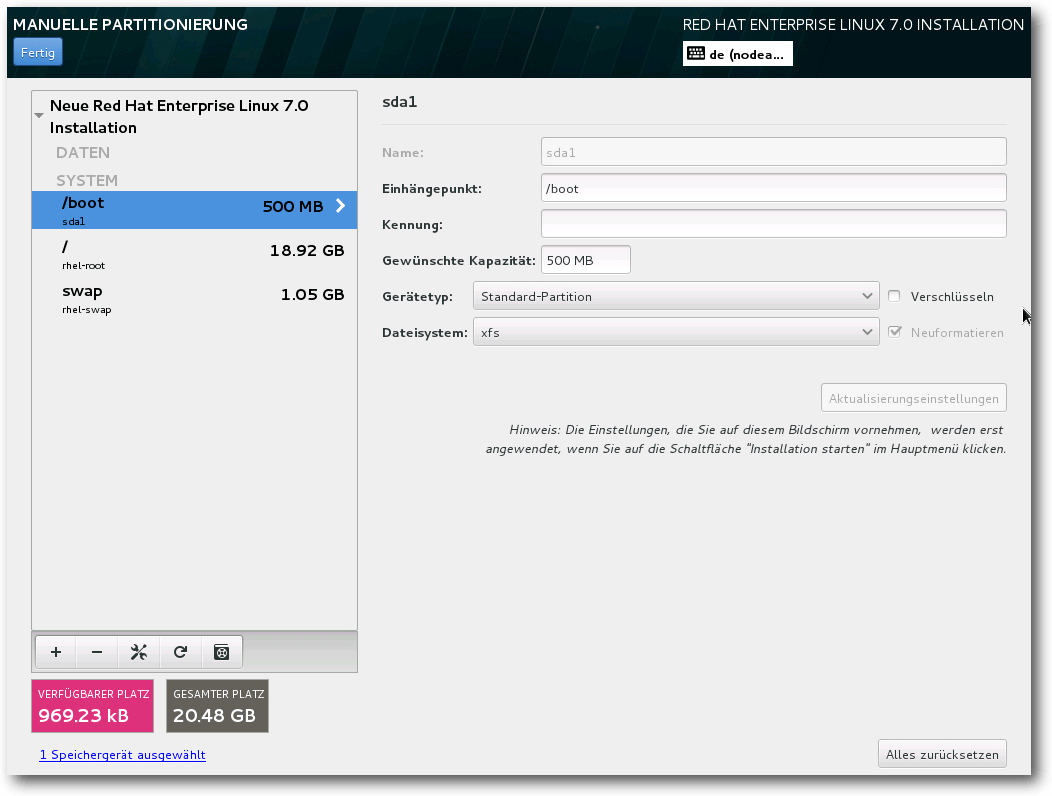The image size is (1052, 796).
Task: Click the disabled Name field sda1
Action: 773,152
